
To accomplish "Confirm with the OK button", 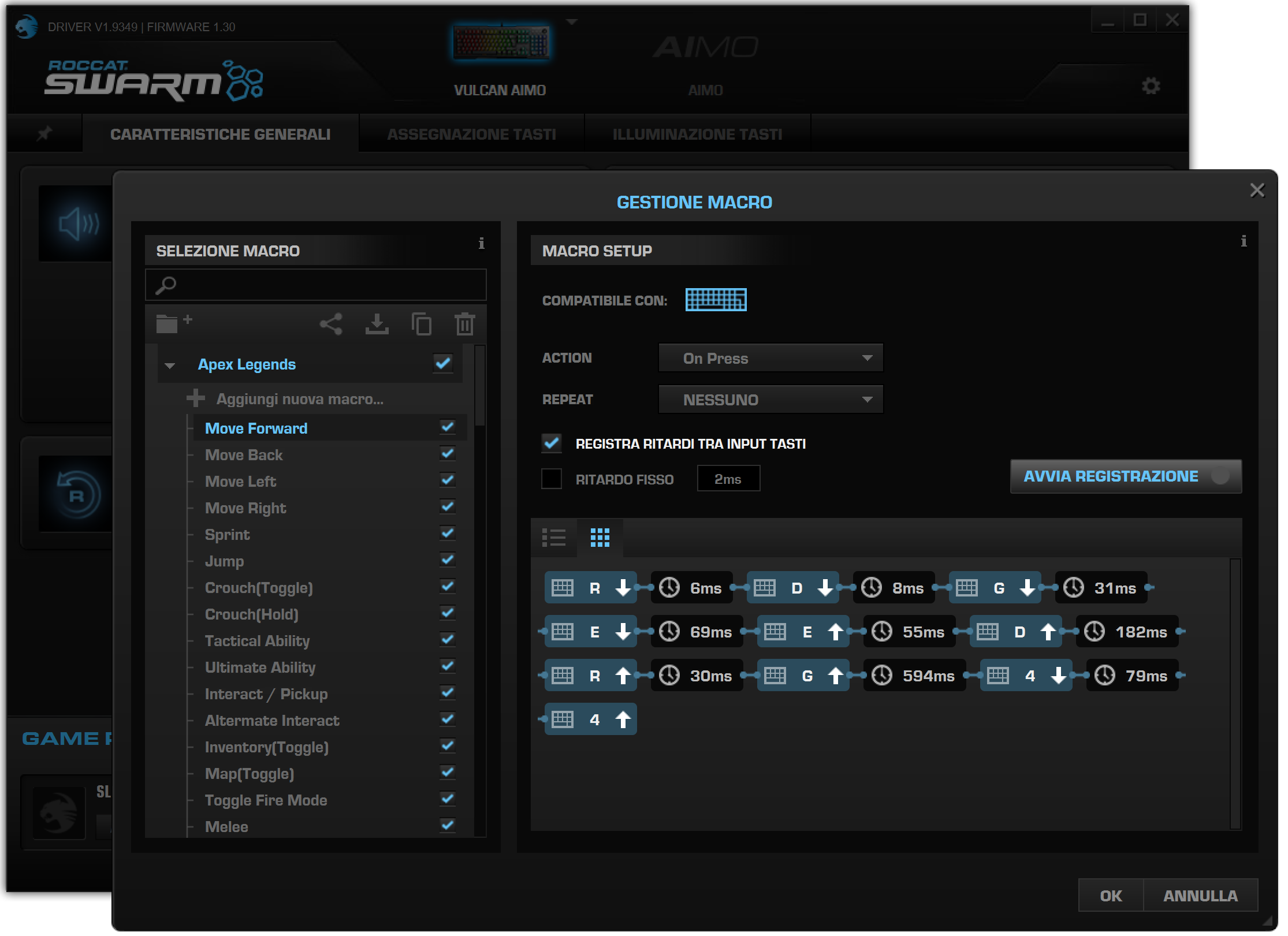I will pyautogui.click(x=1111, y=896).
